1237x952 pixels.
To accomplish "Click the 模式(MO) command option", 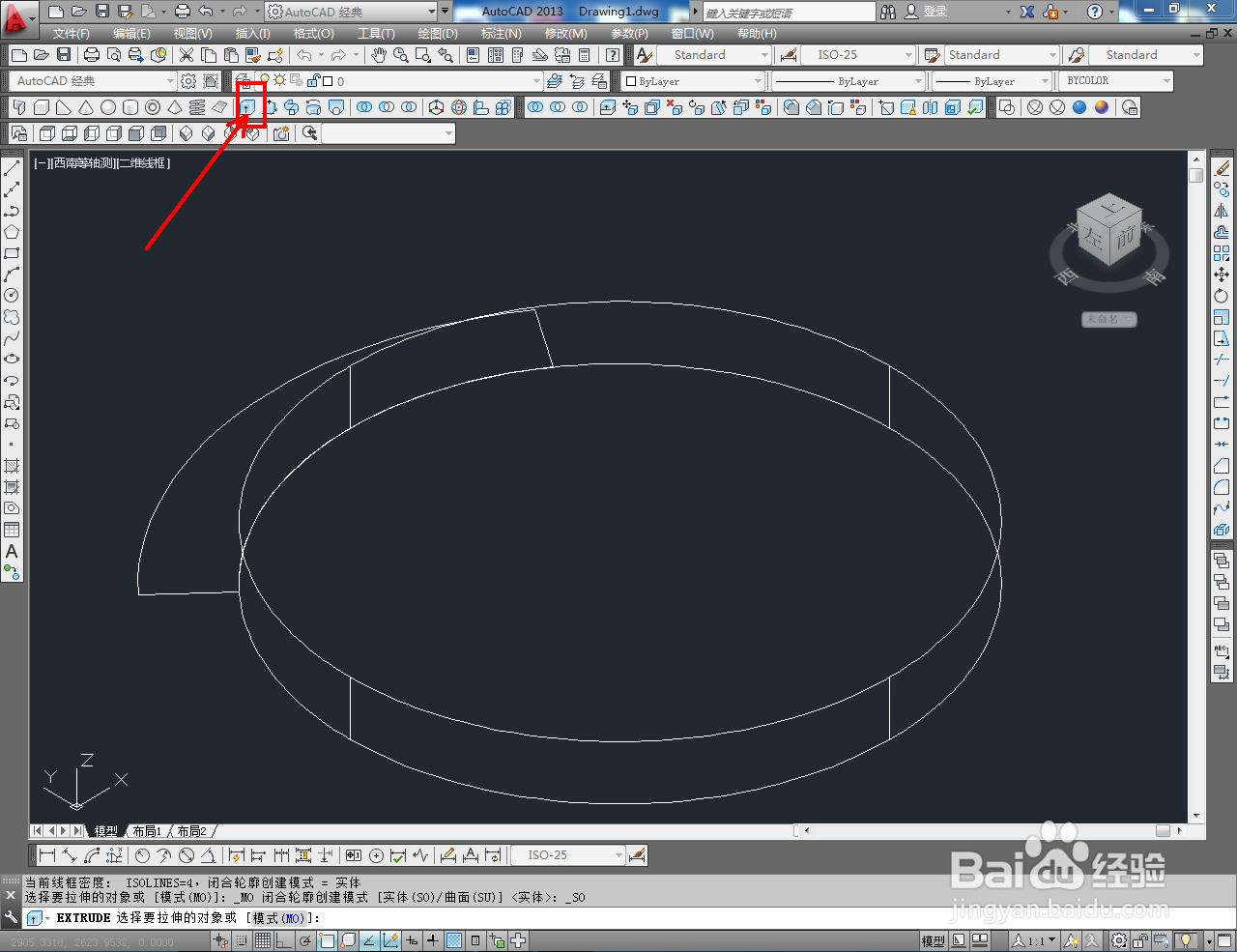I will pos(278,918).
